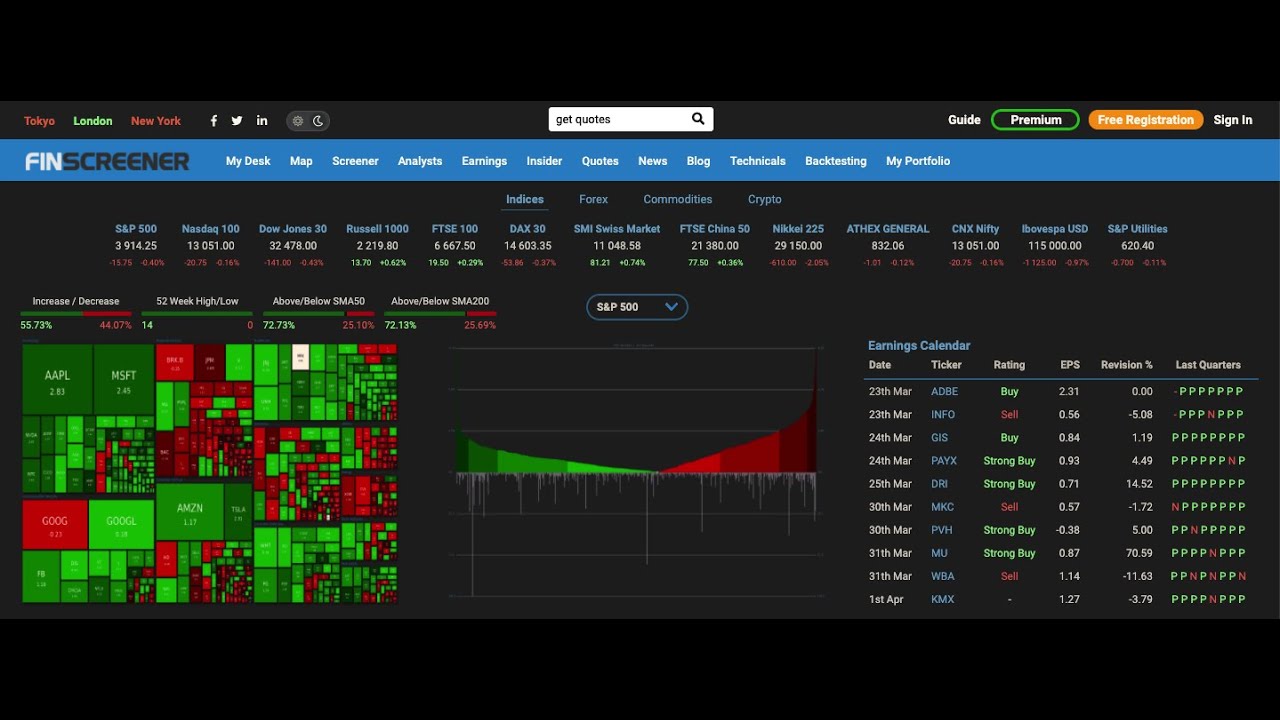Click the 52 Week High/Low bar
Viewport: 1280px width, 720px height.
click(x=197, y=313)
